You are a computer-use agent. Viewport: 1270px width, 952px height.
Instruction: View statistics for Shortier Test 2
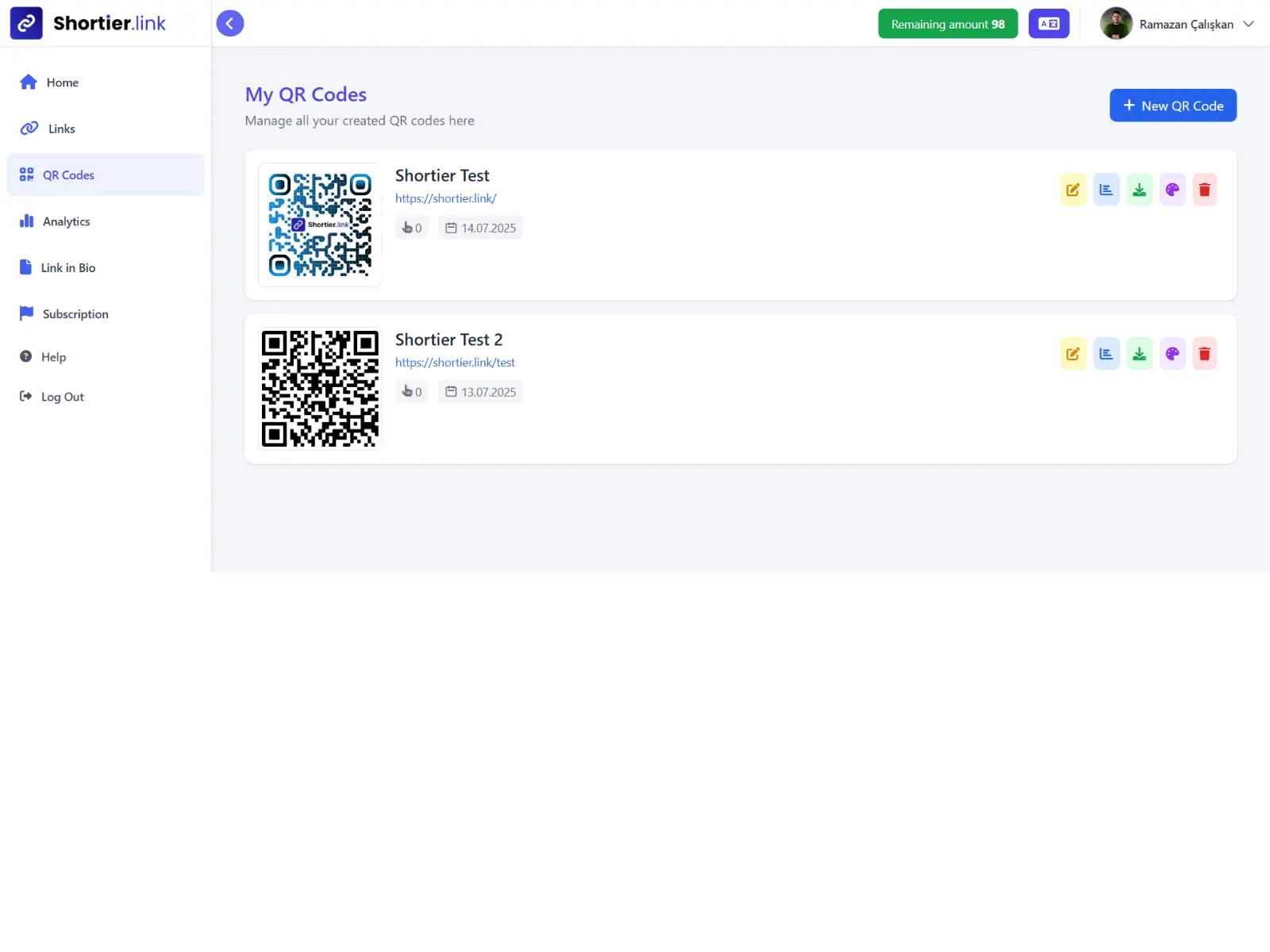[x=1106, y=354]
